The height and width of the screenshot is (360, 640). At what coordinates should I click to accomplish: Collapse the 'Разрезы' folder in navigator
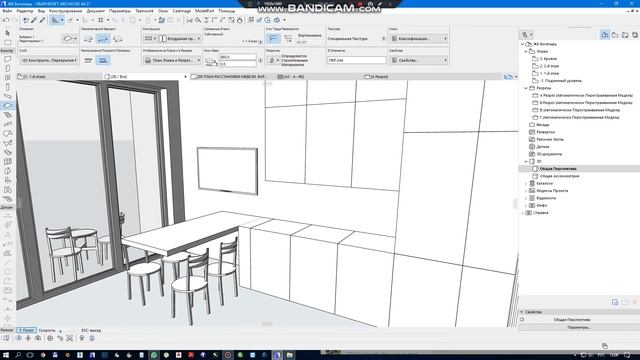click(526, 88)
